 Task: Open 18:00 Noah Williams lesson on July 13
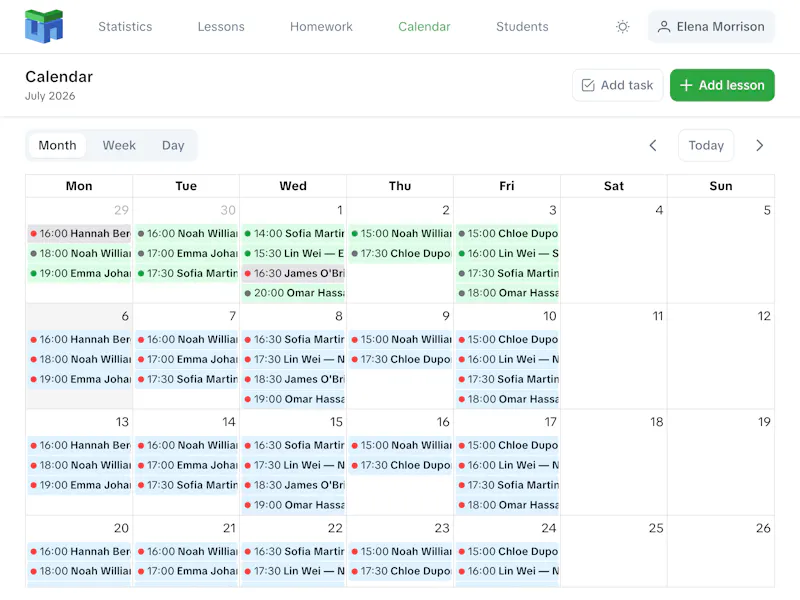point(80,465)
